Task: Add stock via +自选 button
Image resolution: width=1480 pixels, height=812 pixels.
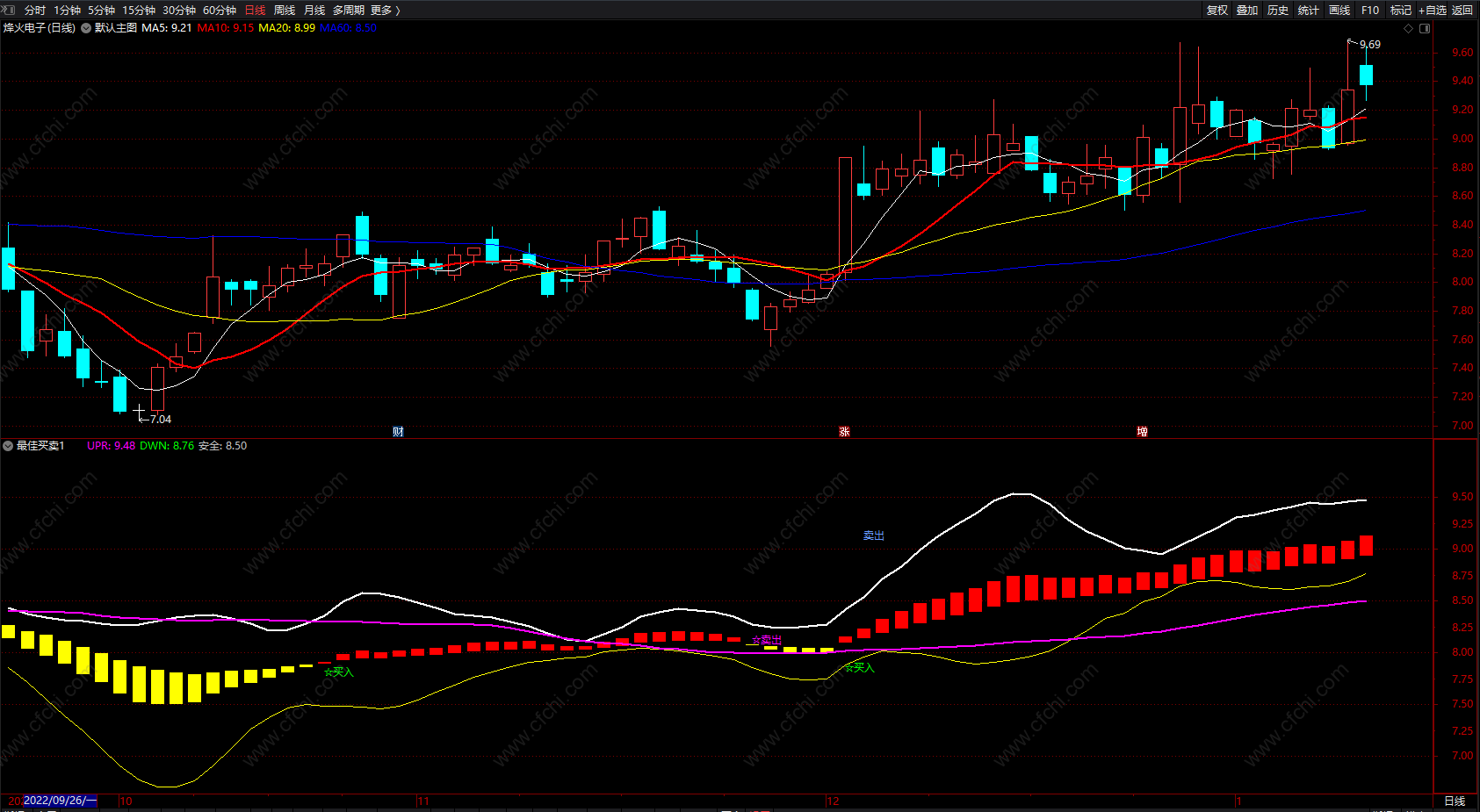Action: 1433,10
